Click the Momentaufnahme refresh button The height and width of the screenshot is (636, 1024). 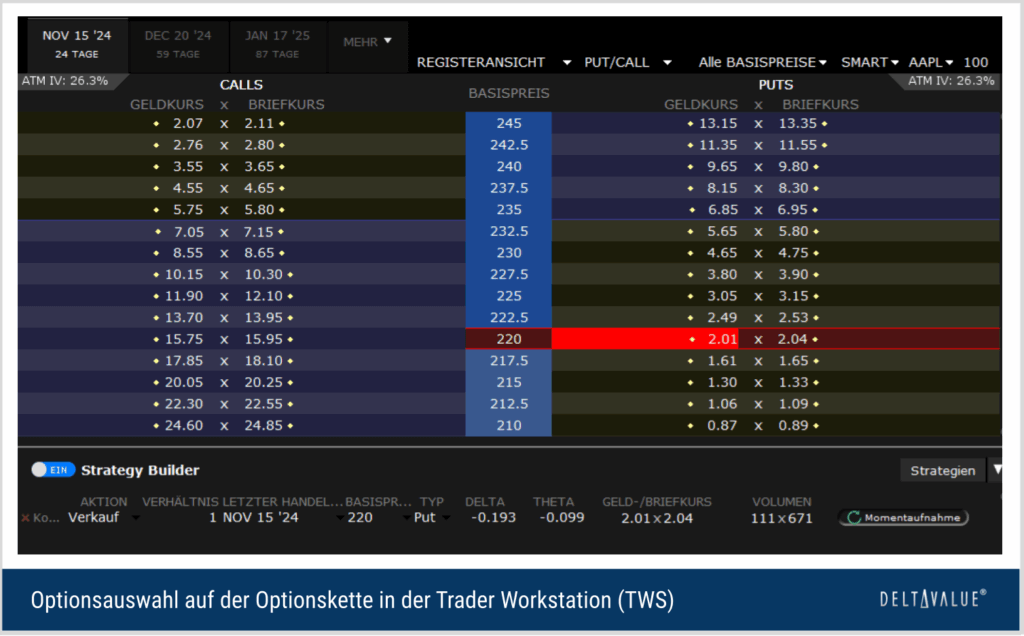tap(902, 518)
